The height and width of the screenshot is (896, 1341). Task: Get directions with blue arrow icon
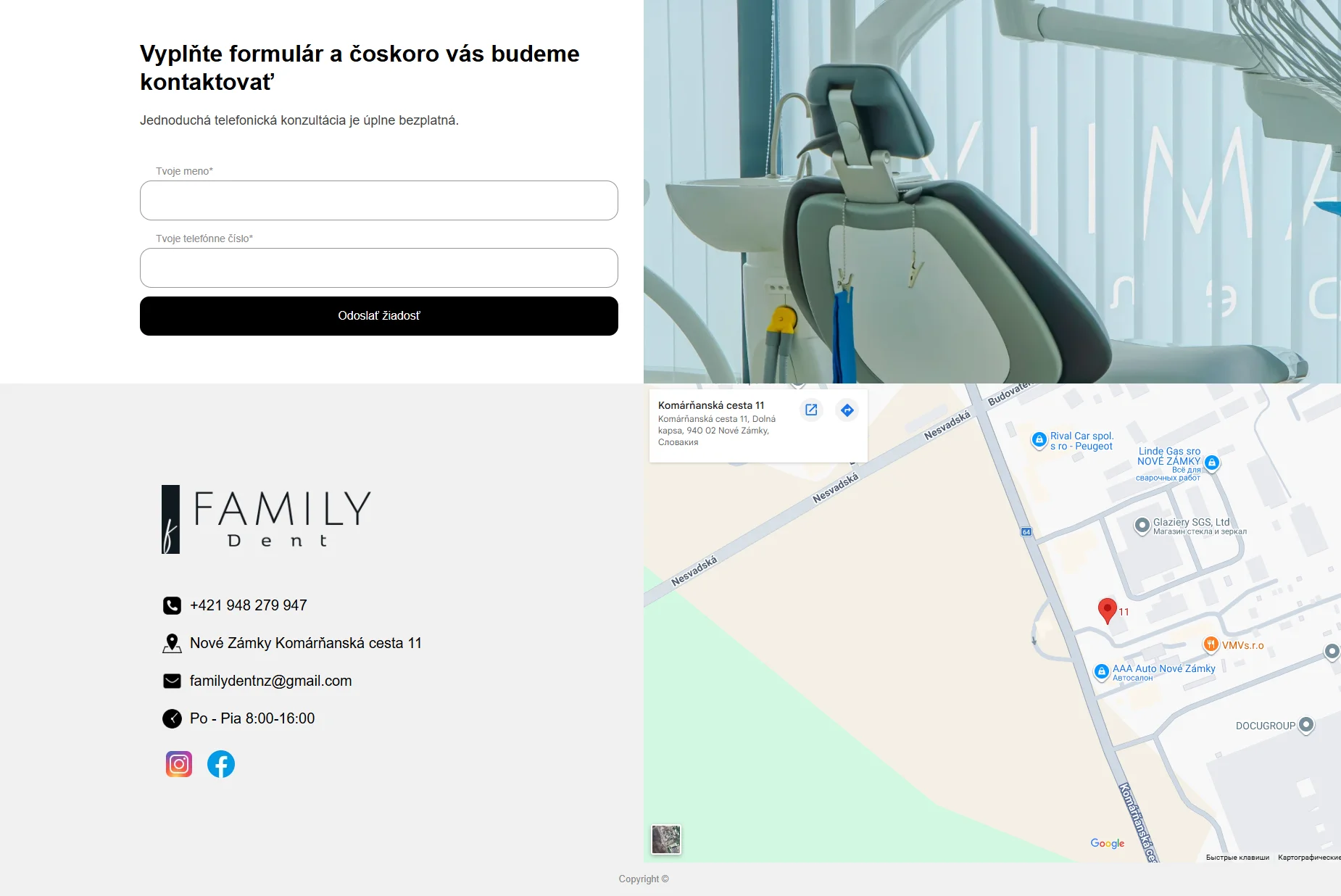(847, 410)
